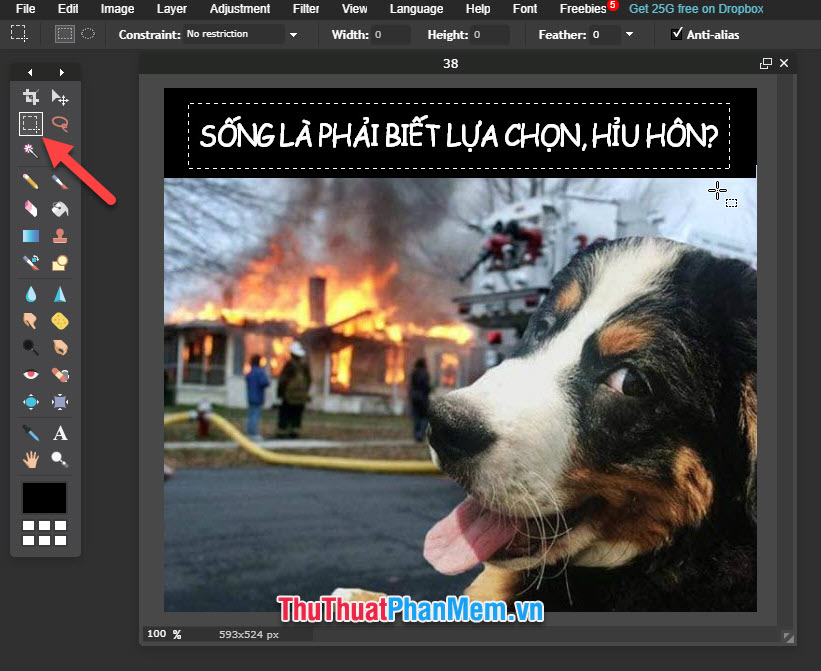Open the Adjustment menu

(x=240, y=9)
